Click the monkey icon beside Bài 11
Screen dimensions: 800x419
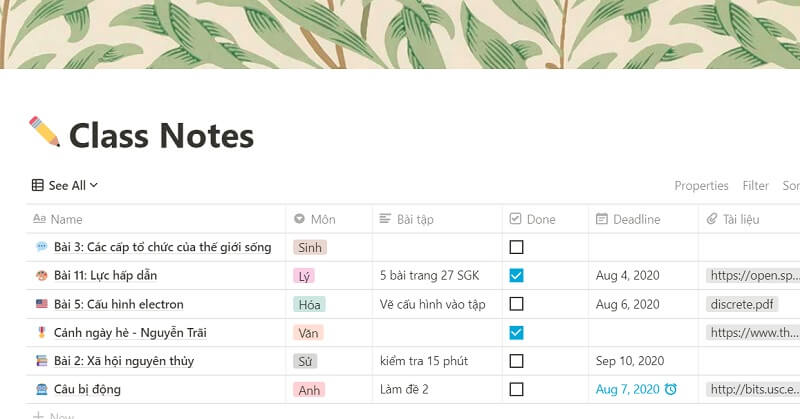[x=41, y=276]
